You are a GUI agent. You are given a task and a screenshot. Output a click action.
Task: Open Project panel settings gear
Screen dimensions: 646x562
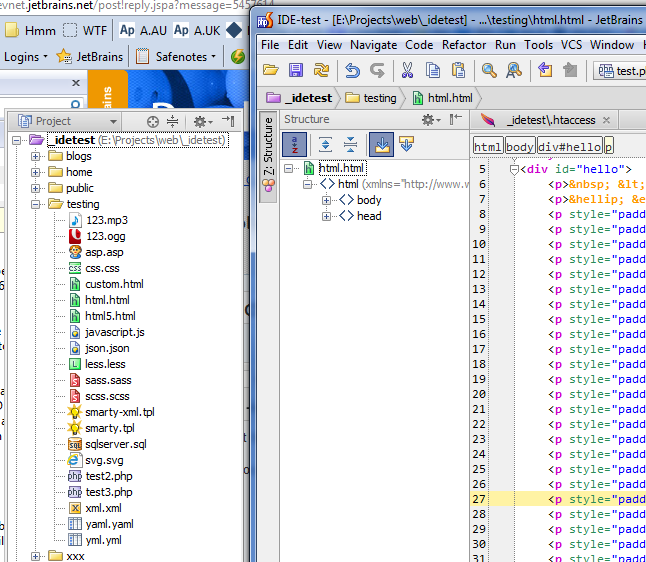point(203,122)
